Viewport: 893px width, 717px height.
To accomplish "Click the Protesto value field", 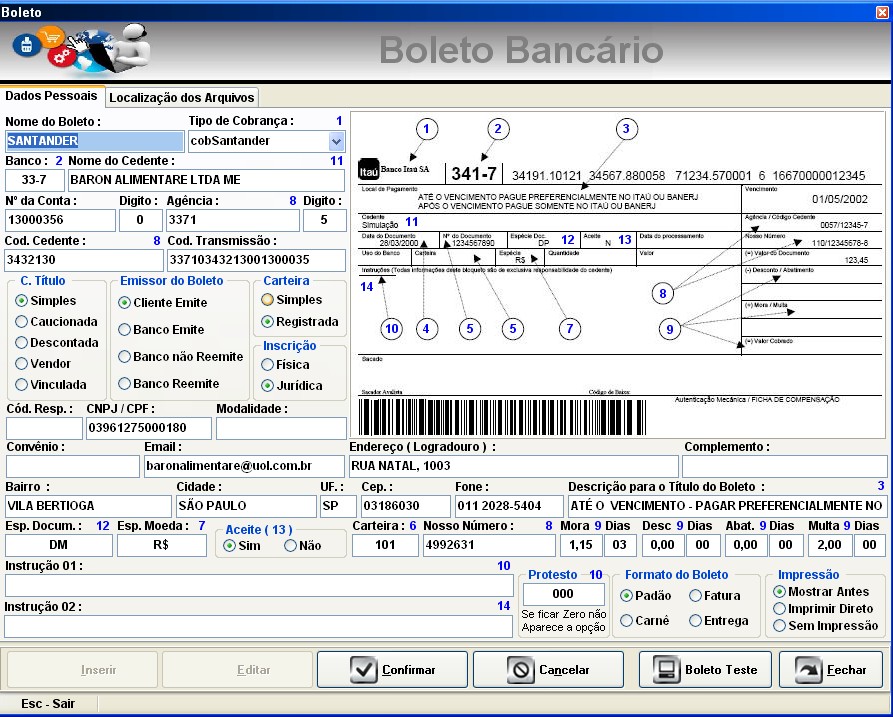I will [x=564, y=595].
